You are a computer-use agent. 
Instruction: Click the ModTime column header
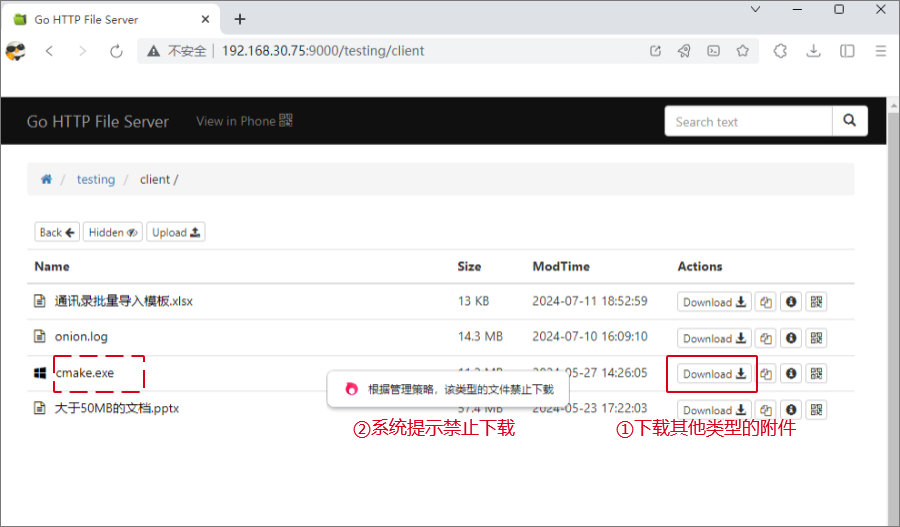[561, 266]
